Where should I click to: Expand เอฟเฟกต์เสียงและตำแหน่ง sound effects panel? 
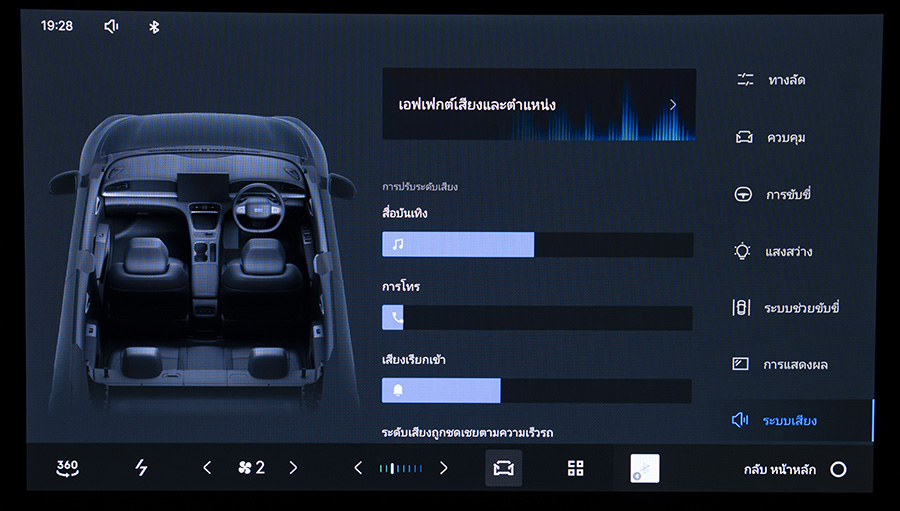pyautogui.click(x=539, y=104)
